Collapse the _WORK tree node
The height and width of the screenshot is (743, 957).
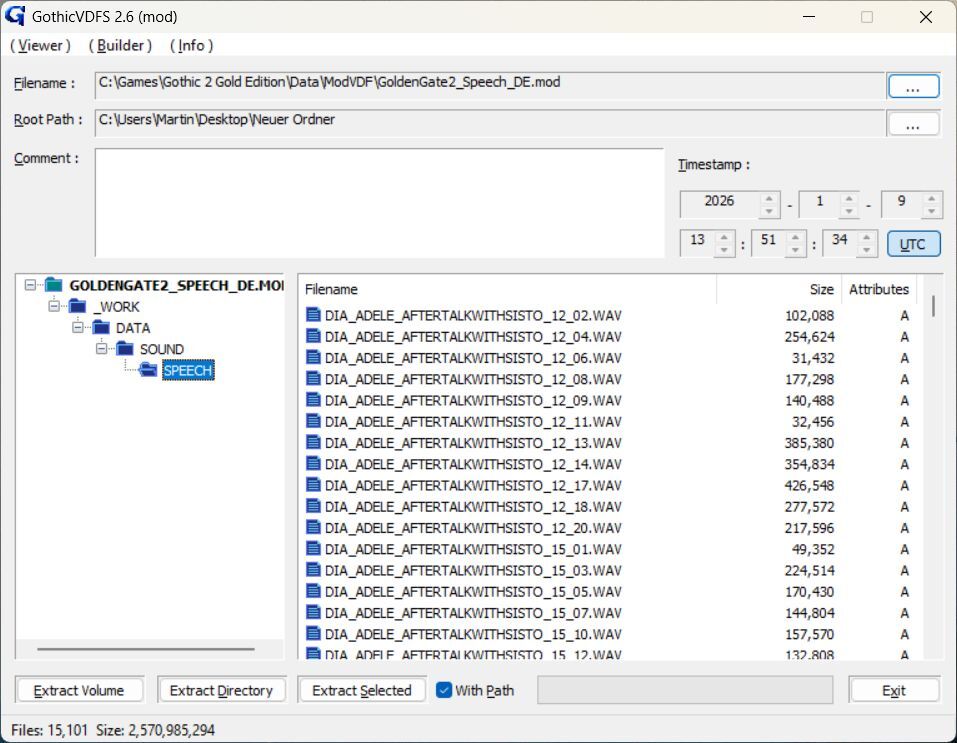click(54, 307)
